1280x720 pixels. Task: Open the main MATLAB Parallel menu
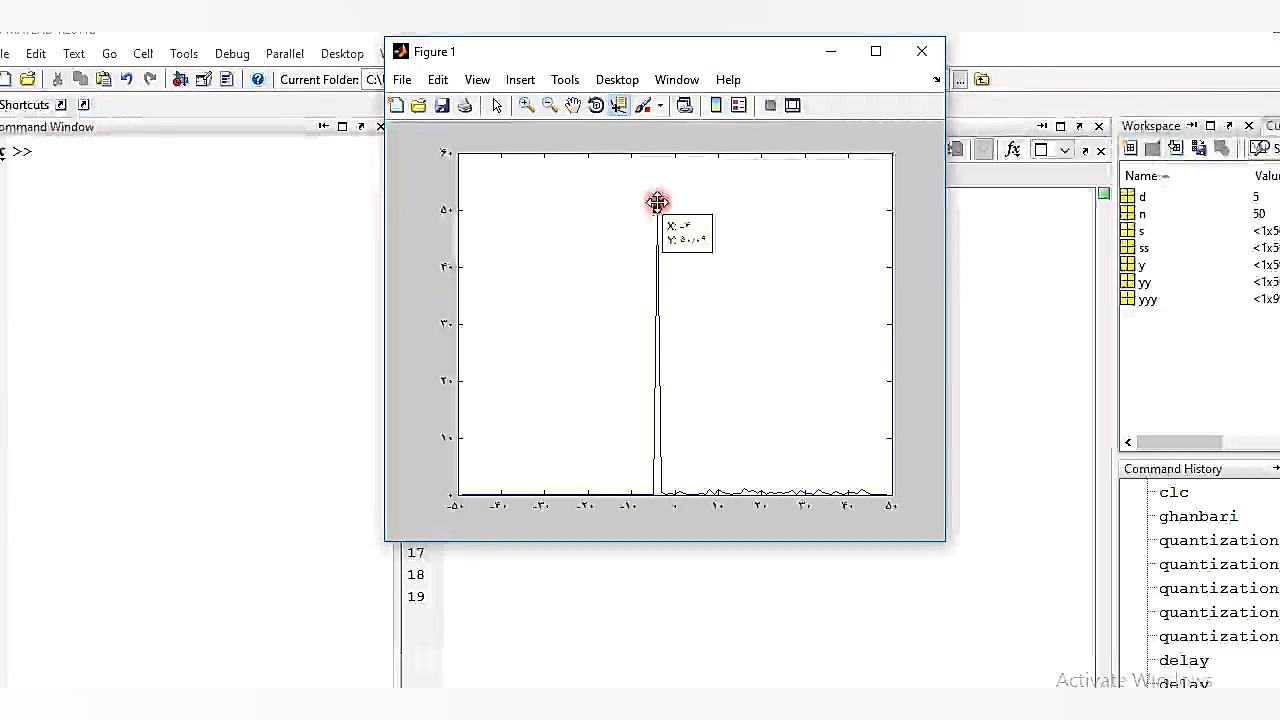(x=285, y=54)
